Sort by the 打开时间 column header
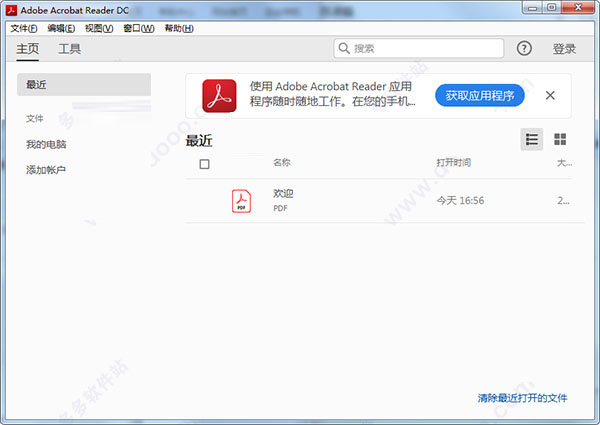Screen dimensions: 600x425 pyautogui.click(x=453, y=163)
